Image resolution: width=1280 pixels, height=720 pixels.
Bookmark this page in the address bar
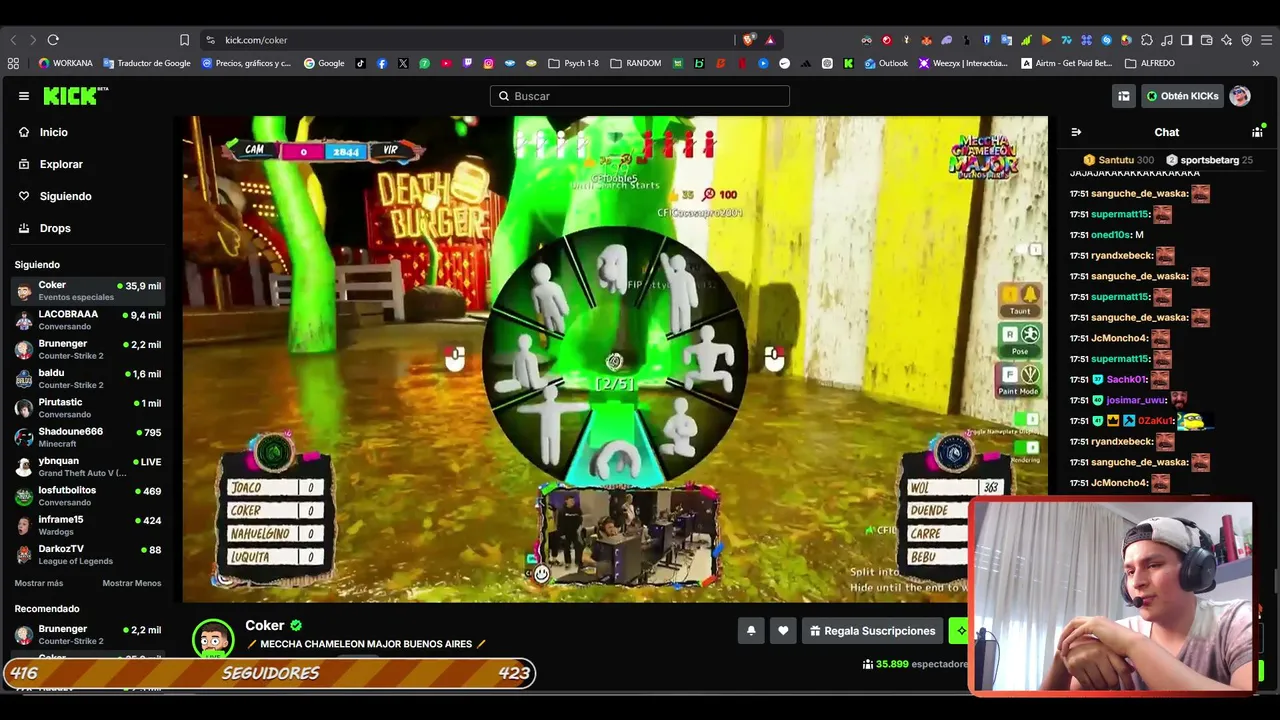pos(184,40)
